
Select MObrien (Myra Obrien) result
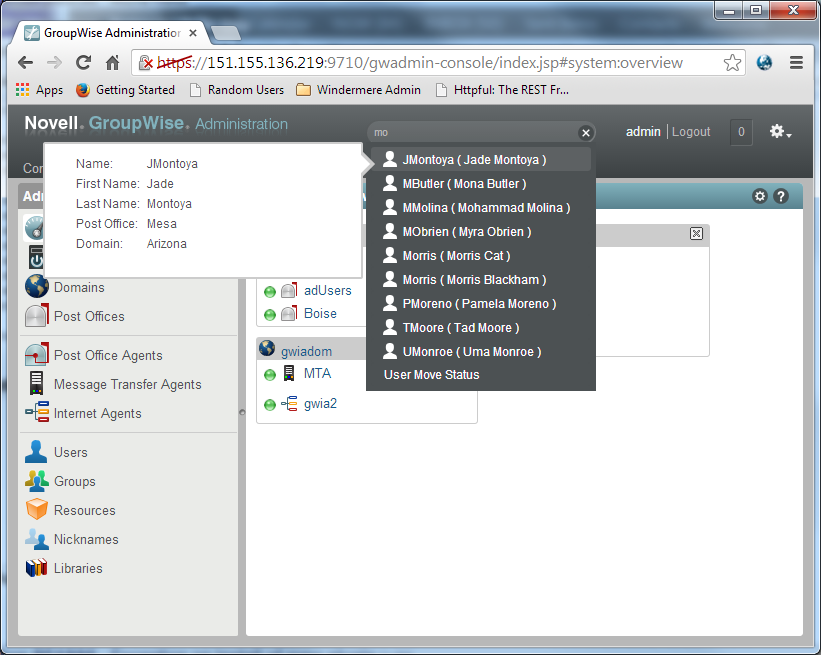click(481, 231)
